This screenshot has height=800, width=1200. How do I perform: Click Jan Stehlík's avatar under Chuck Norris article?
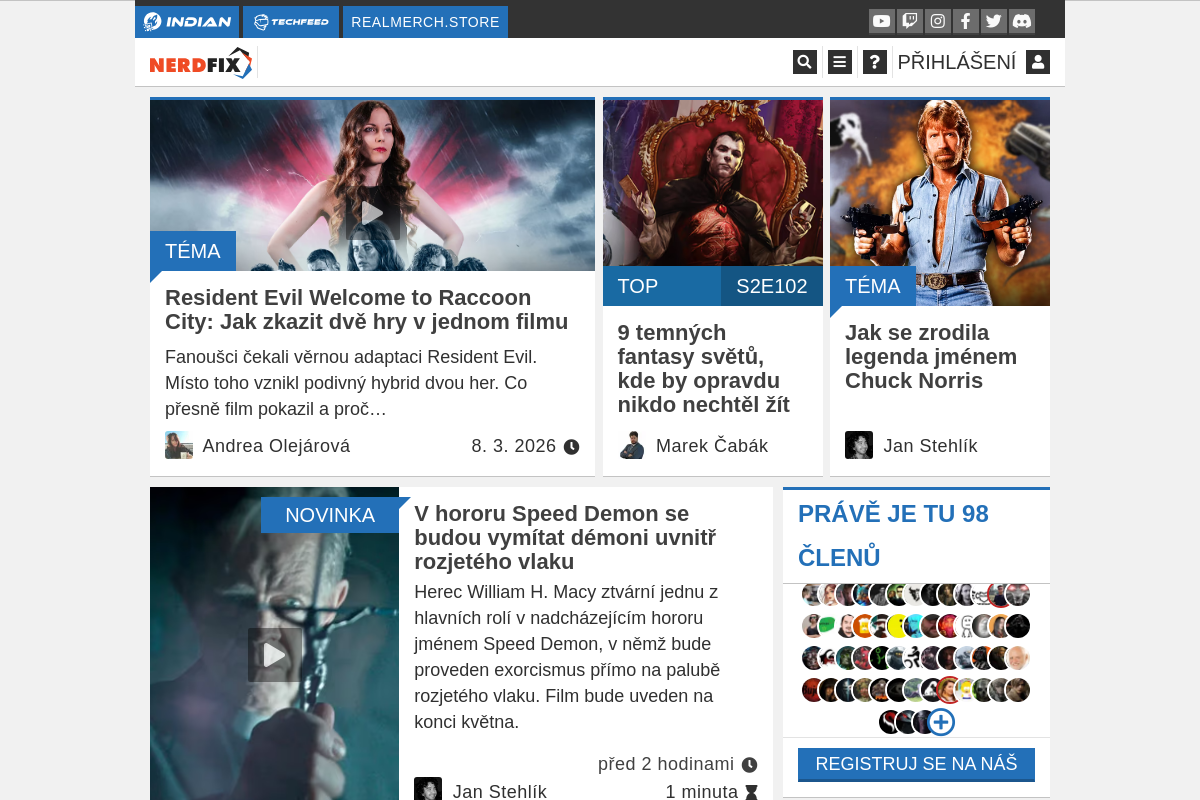click(x=859, y=445)
